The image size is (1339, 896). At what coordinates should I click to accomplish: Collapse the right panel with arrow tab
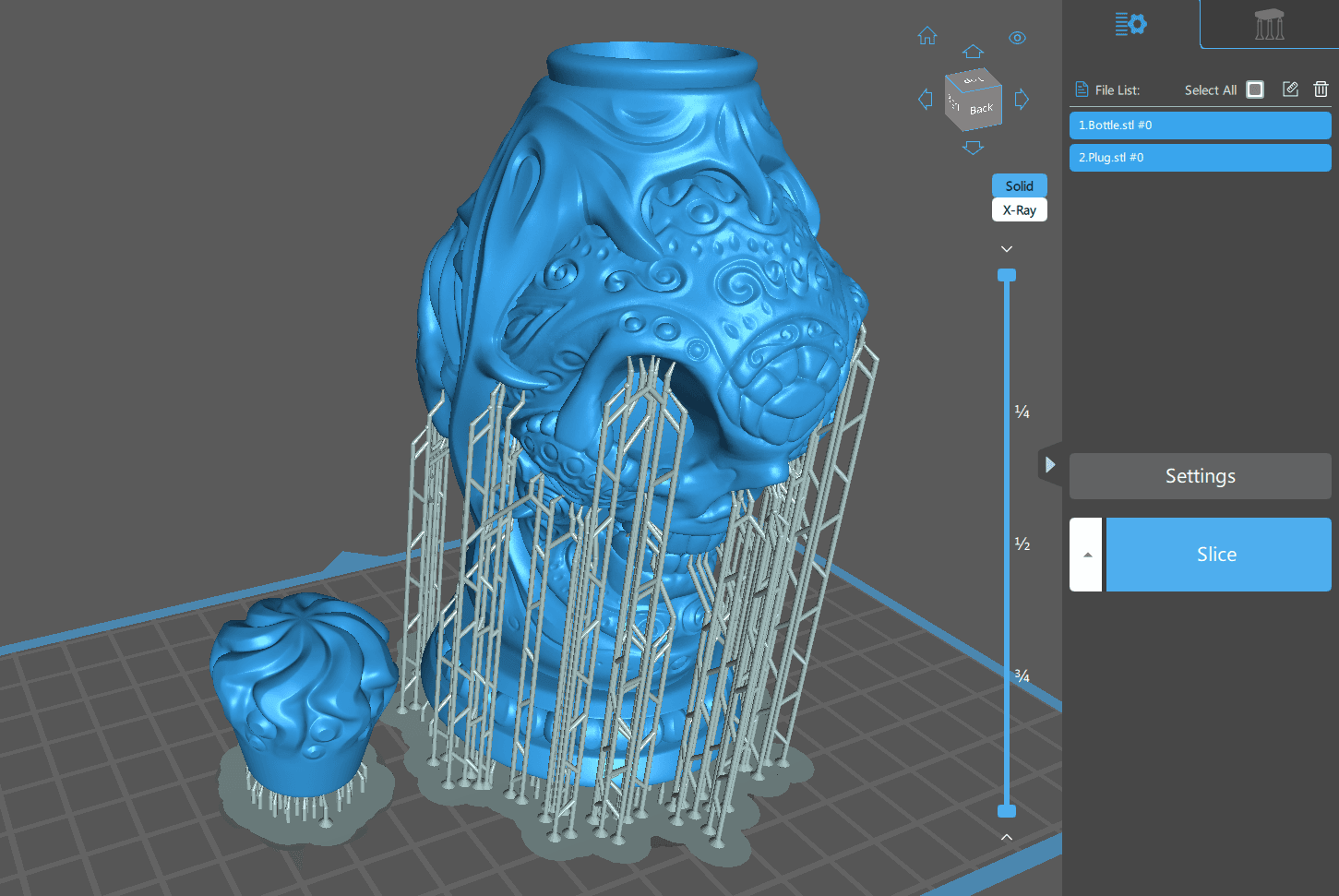[1050, 465]
